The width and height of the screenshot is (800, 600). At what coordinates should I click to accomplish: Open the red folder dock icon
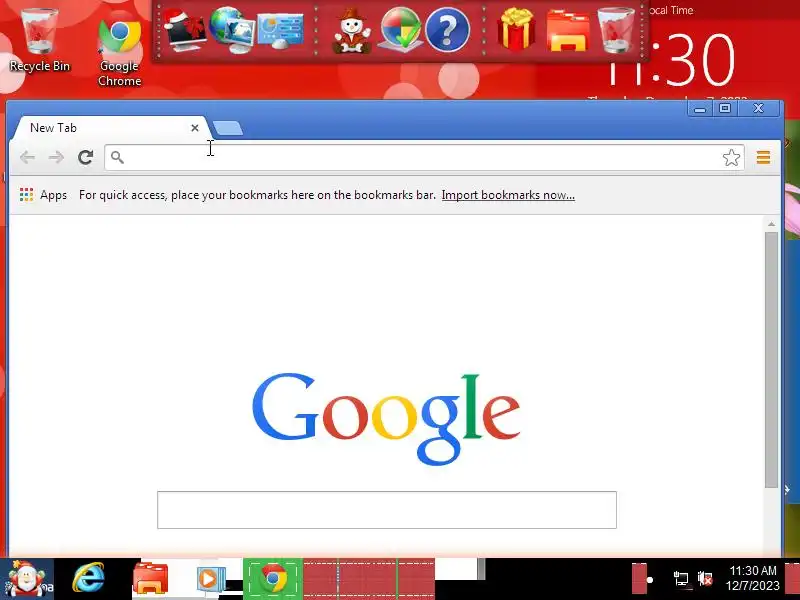point(567,32)
